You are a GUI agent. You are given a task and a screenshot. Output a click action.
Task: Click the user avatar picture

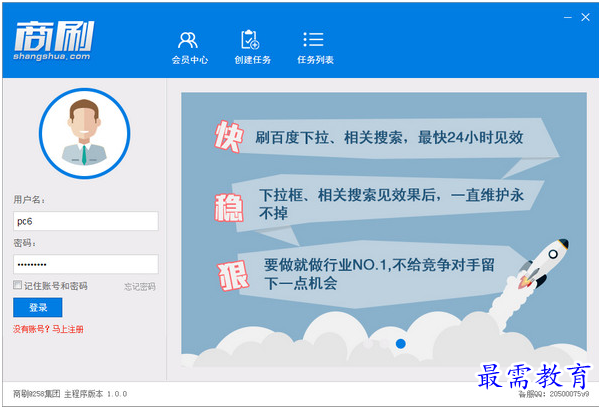[84, 133]
